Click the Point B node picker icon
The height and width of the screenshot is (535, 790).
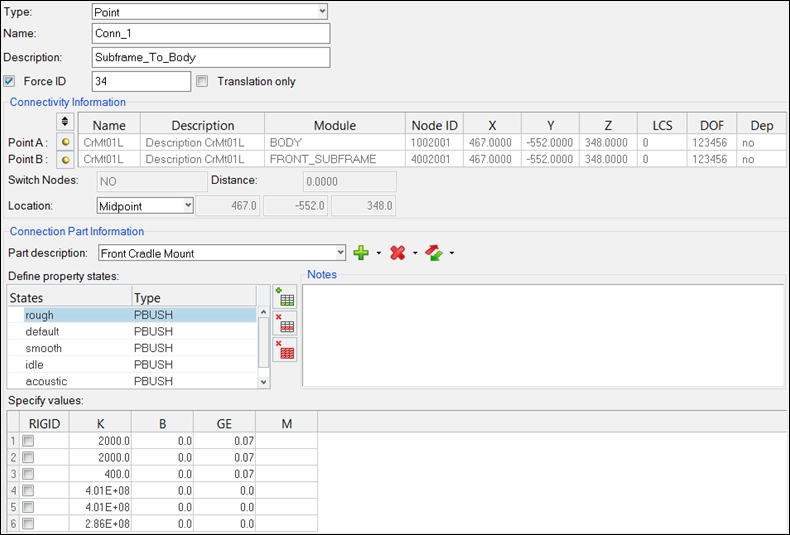(x=66, y=159)
